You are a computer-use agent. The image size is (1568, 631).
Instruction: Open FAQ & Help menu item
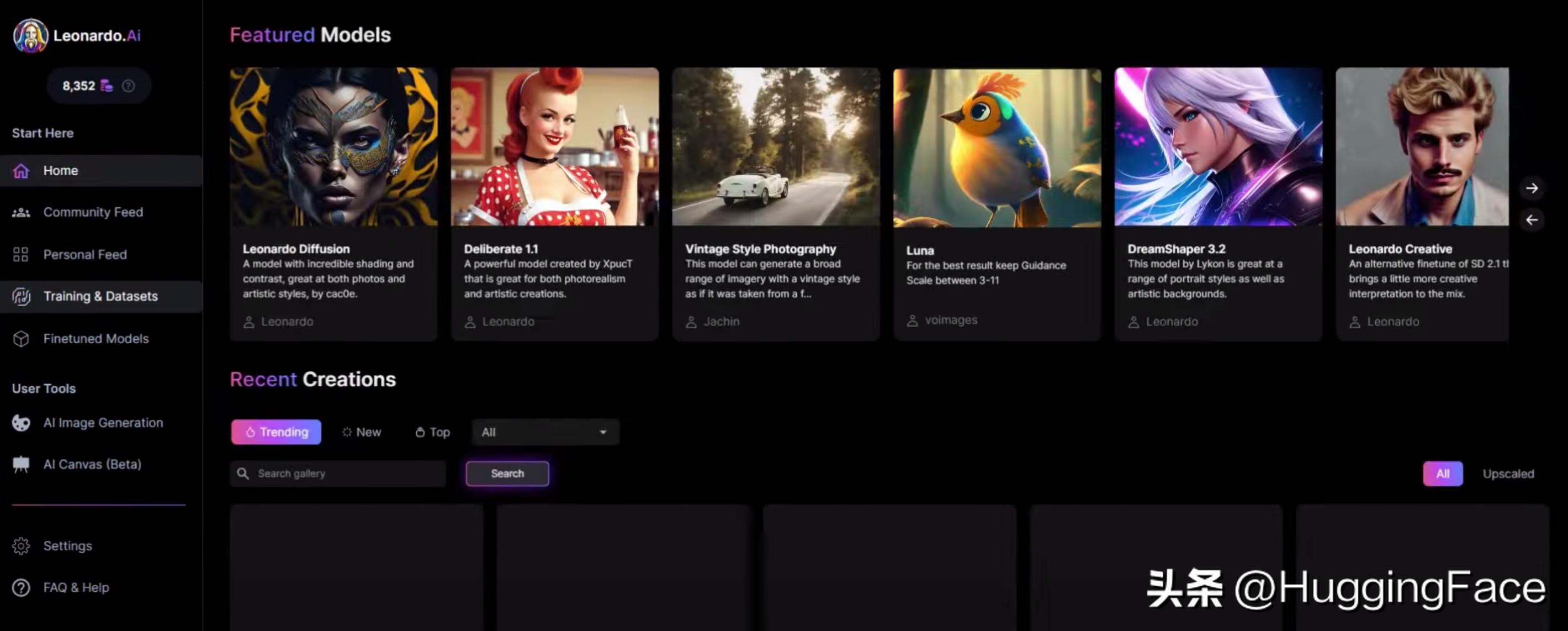coord(75,587)
